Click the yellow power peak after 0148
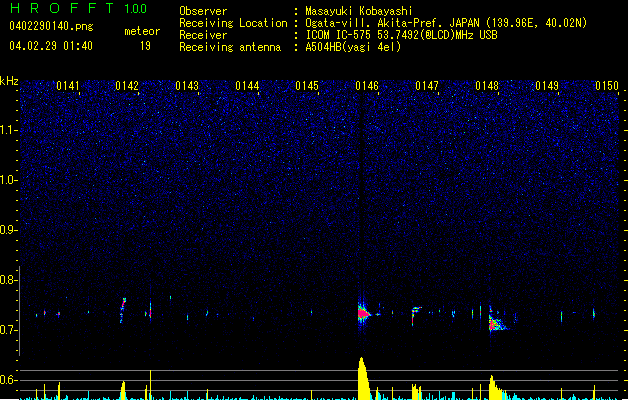Screen dimensions: 629x400 (496, 388)
